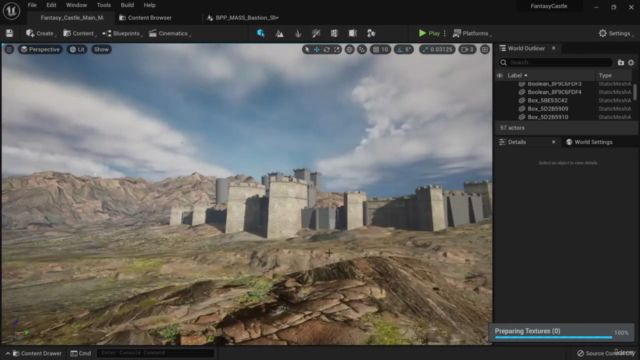This screenshot has height=360, width=640.
Task: Open the Blueprints dropdown
Action: click(x=122, y=33)
